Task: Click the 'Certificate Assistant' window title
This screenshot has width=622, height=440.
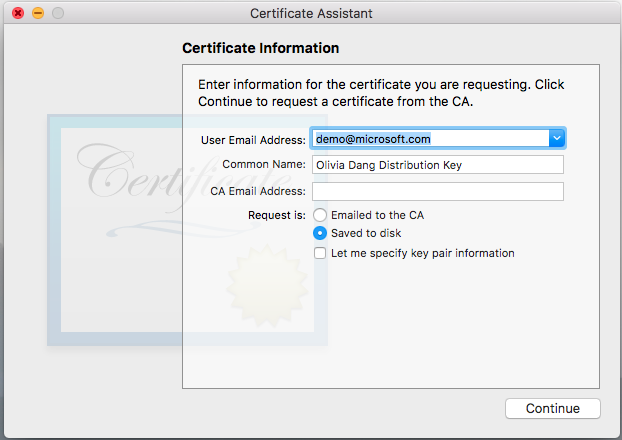Action: (x=310, y=14)
